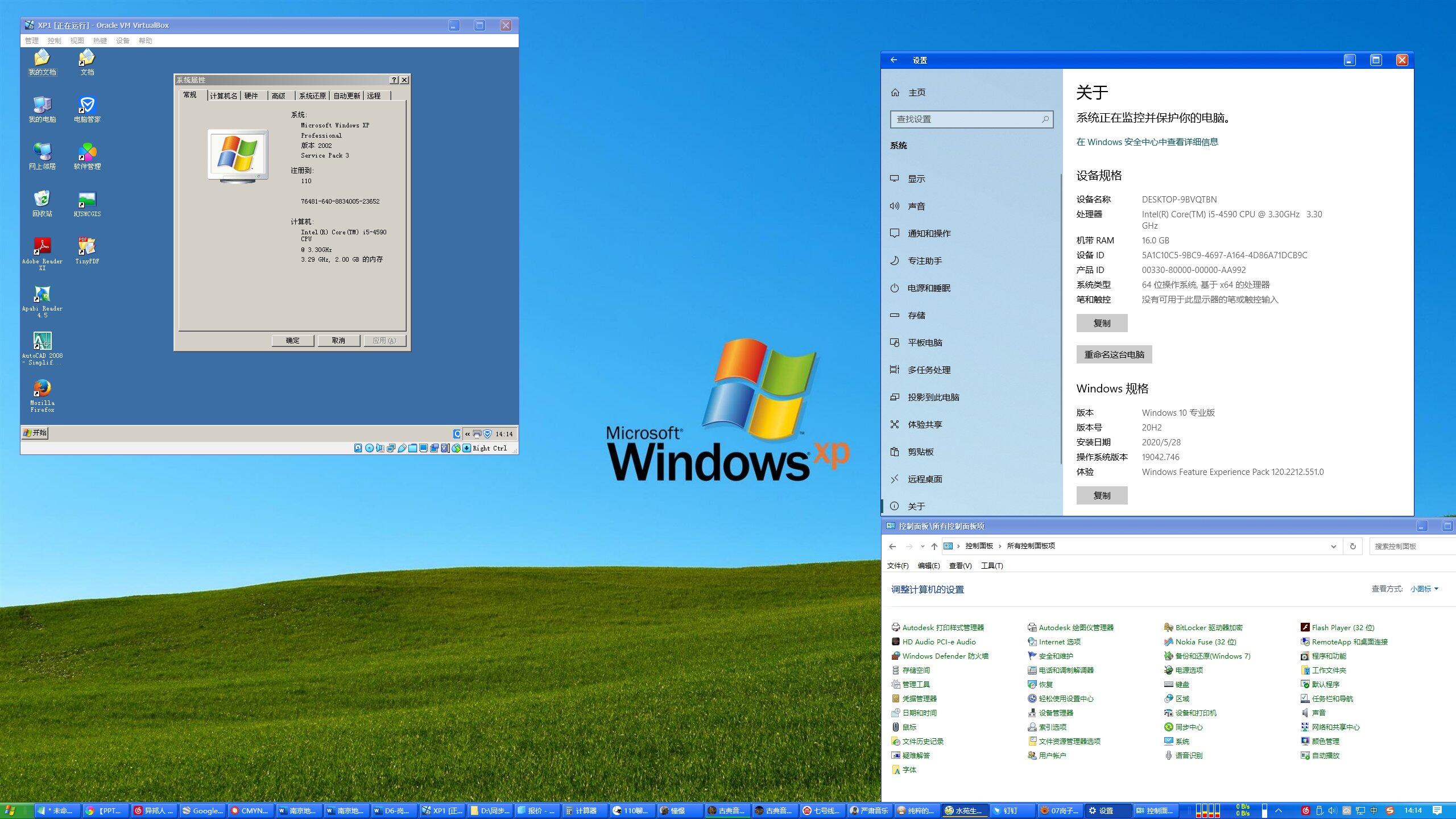
Task: Open 程序和功能 in Control Panel
Action: 1323,656
